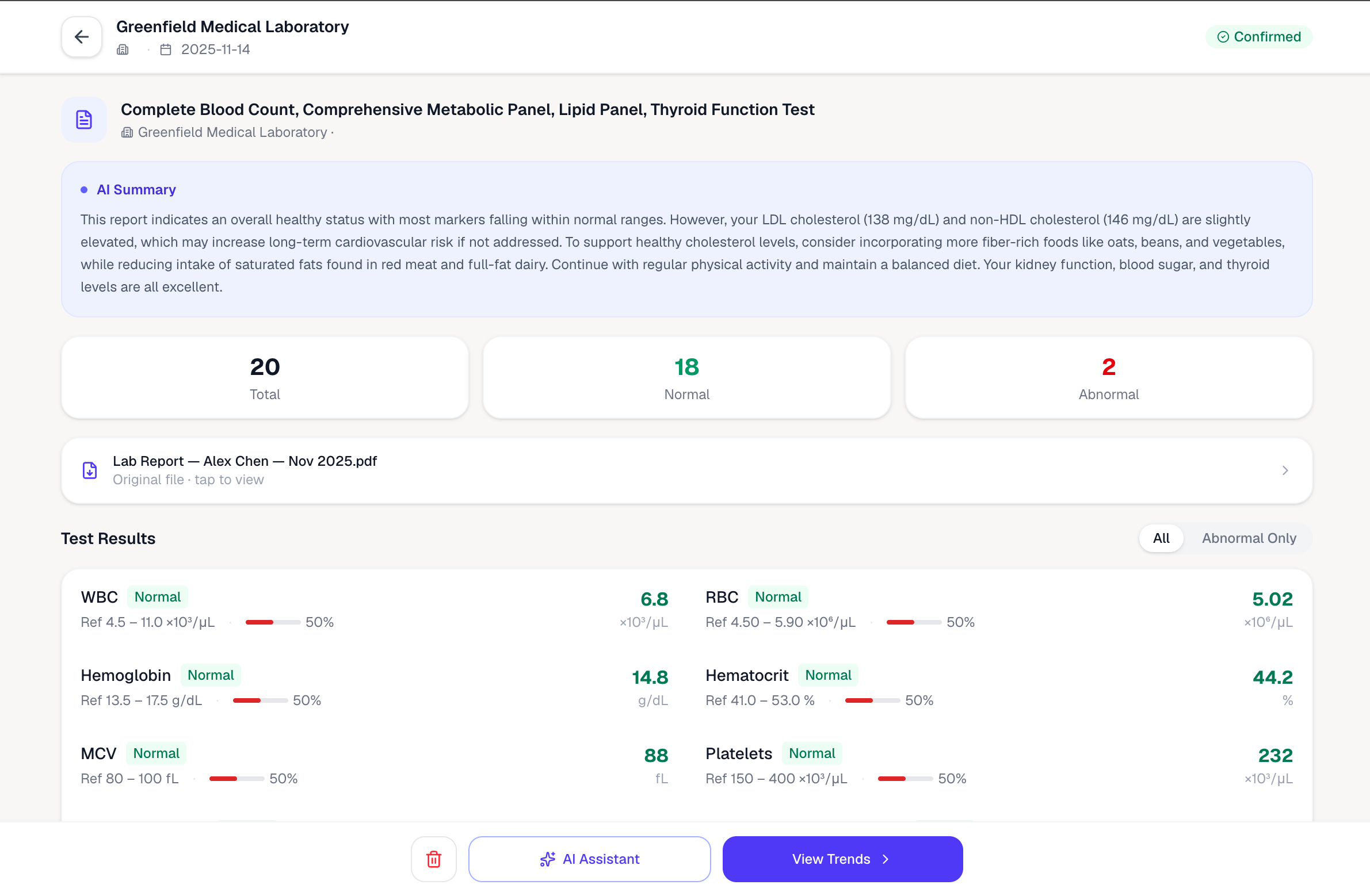Open the AI Assistant
This screenshot has height=896, width=1370.
coord(589,859)
